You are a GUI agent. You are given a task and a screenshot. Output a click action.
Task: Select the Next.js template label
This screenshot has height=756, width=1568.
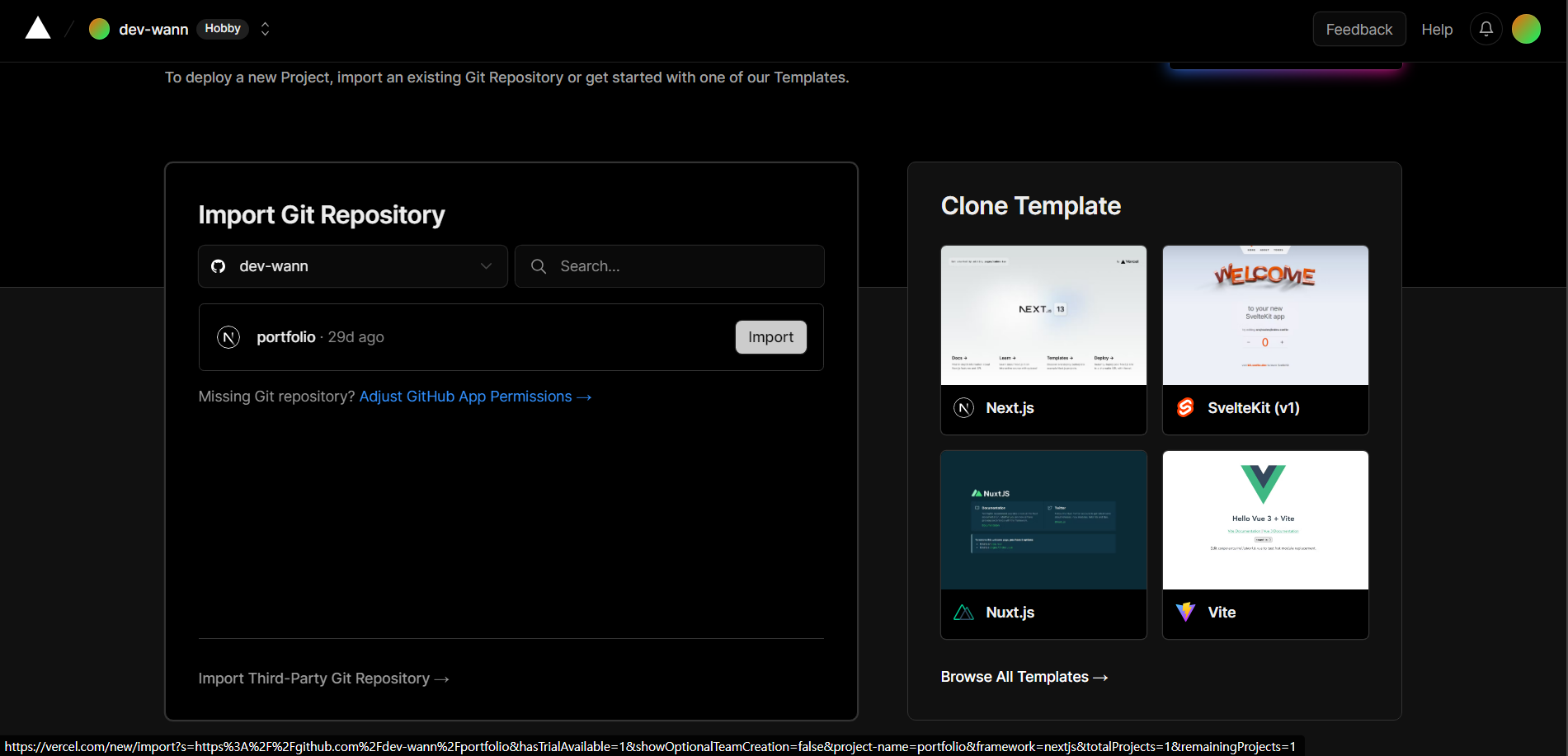click(x=1010, y=408)
